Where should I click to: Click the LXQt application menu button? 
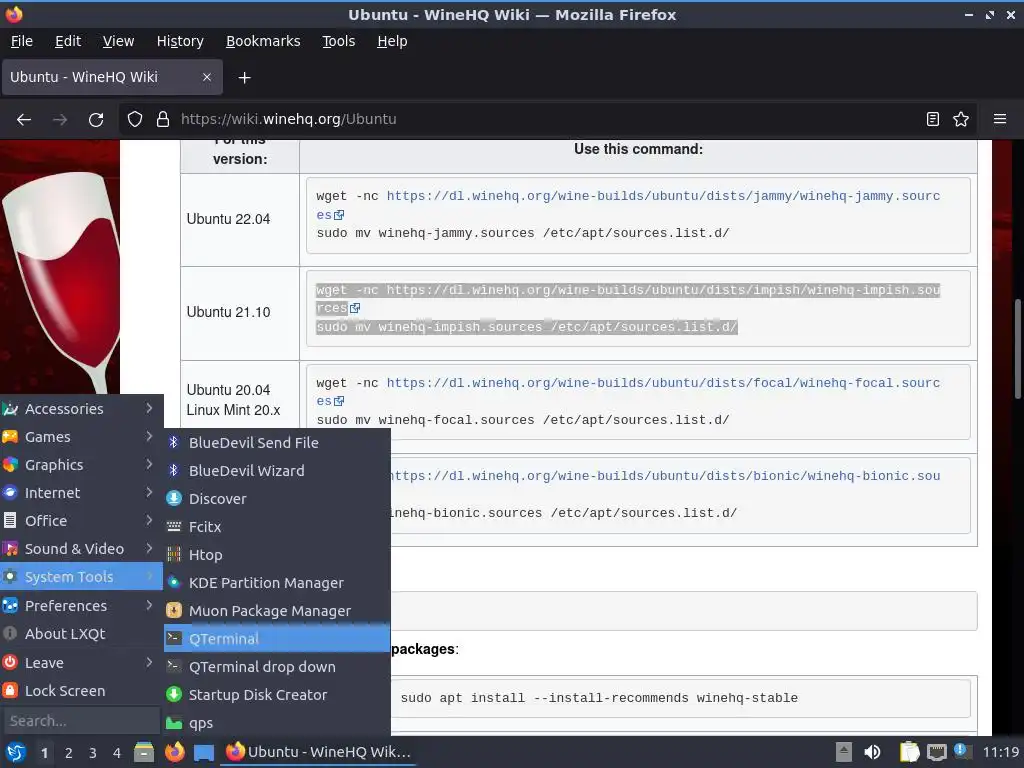coord(15,752)
